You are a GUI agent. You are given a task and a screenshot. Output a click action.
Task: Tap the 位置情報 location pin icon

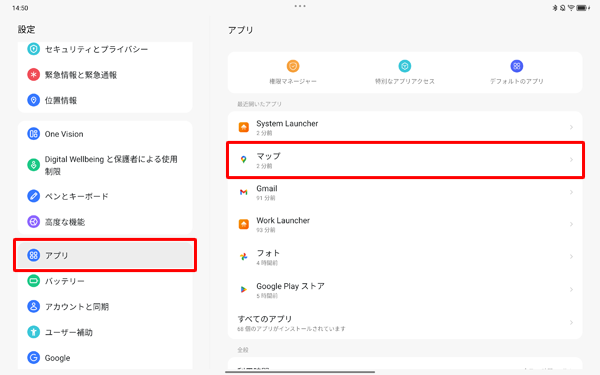click(34, 100)
